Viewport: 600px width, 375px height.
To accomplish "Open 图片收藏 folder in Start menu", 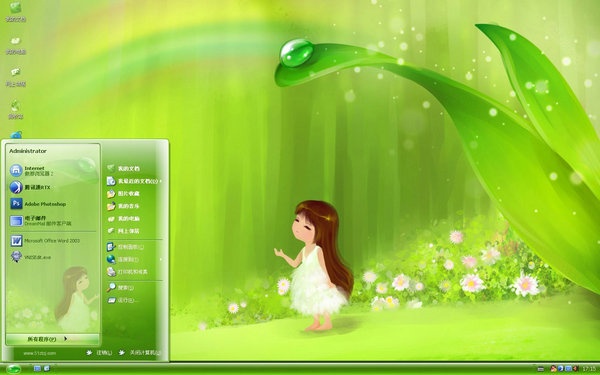I will tap(123, 194).
